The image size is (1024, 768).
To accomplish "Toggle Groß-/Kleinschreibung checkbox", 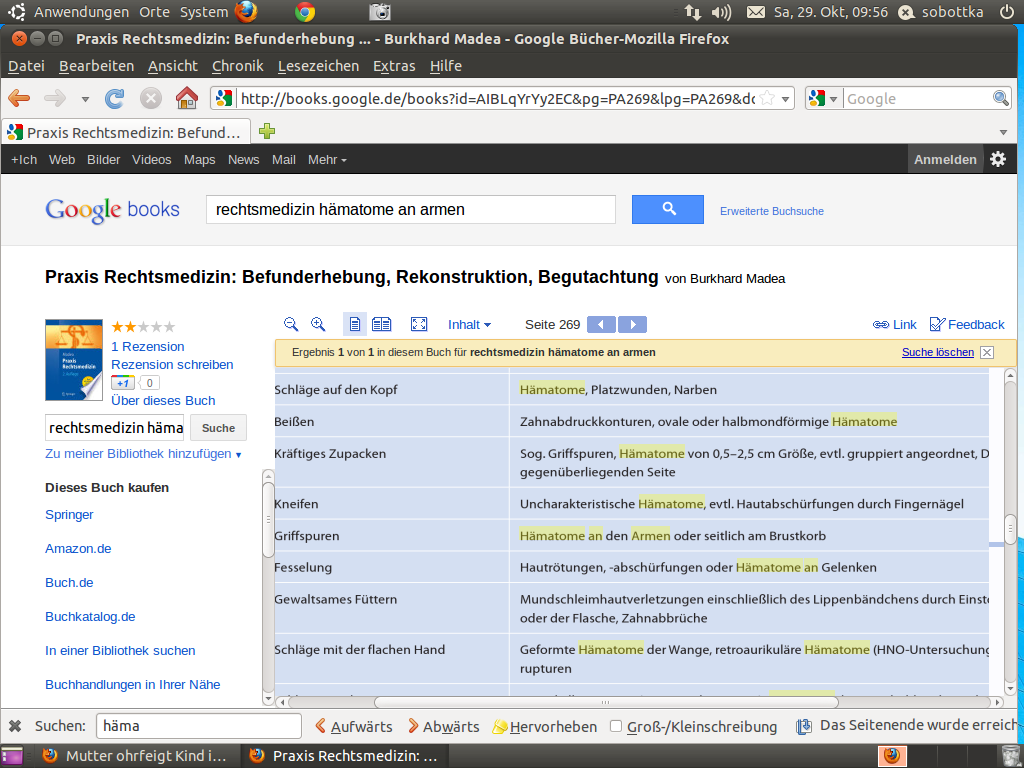I will coord(616,726).
